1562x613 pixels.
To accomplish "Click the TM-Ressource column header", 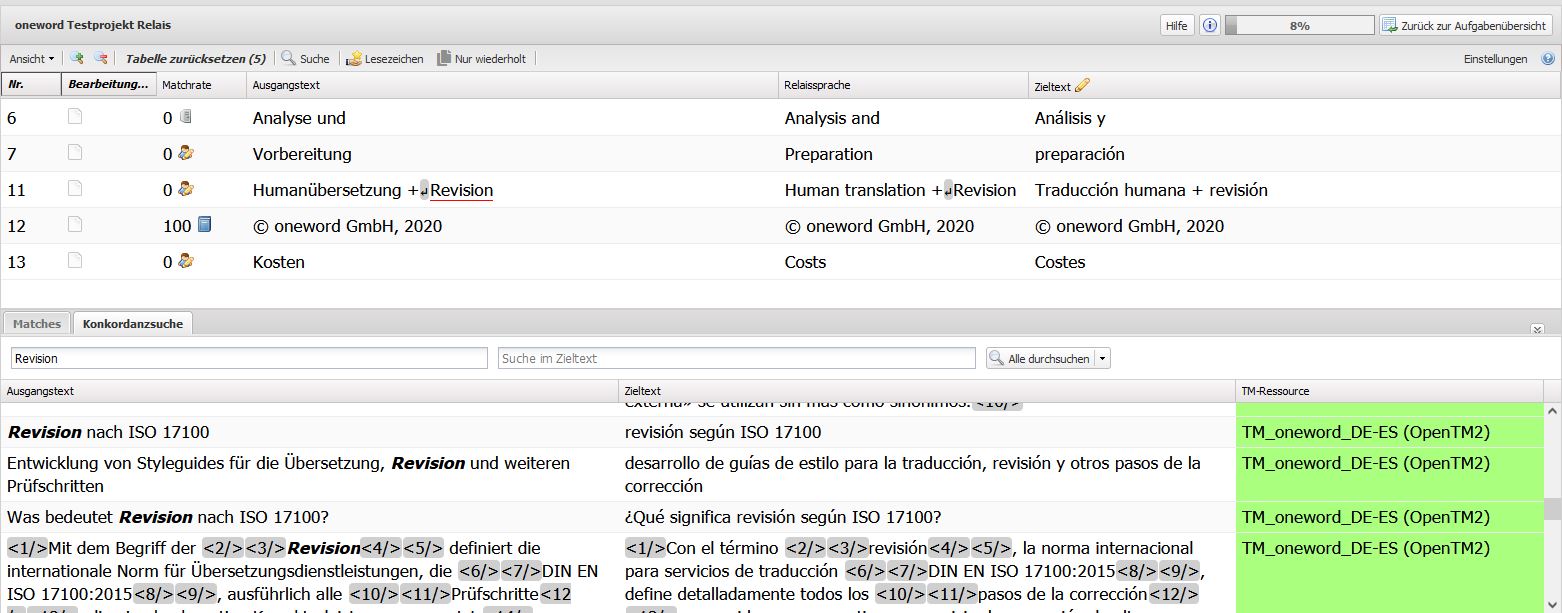I will tap(1389, 391).
